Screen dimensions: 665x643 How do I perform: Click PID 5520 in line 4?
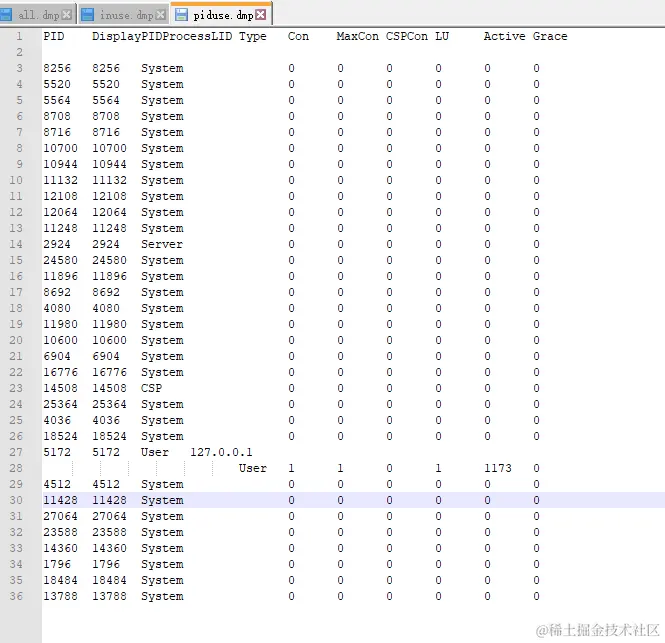57,84
